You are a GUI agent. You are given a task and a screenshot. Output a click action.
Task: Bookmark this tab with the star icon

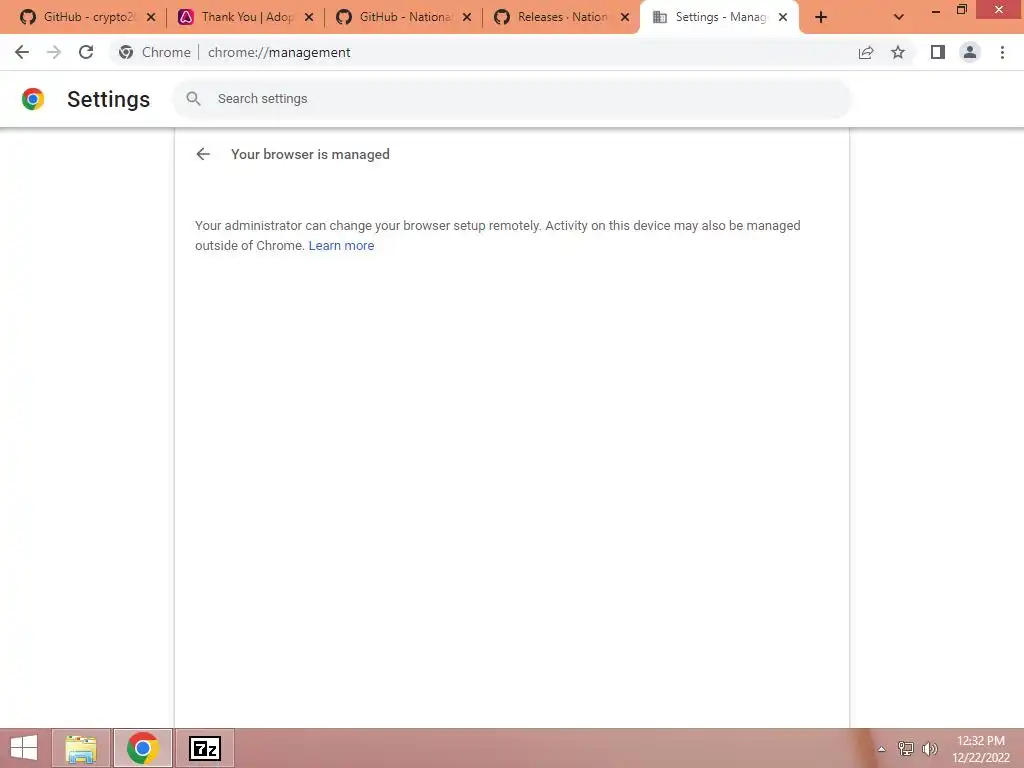tap(898, 52)
